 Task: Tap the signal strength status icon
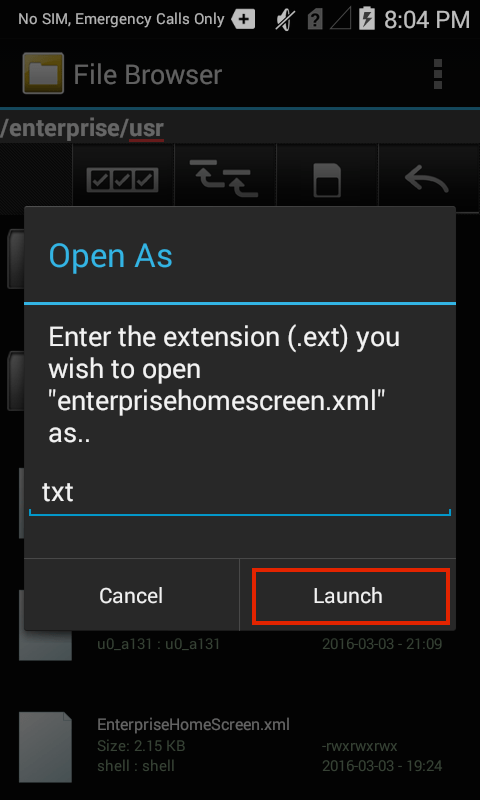click(x=341, y=20)
